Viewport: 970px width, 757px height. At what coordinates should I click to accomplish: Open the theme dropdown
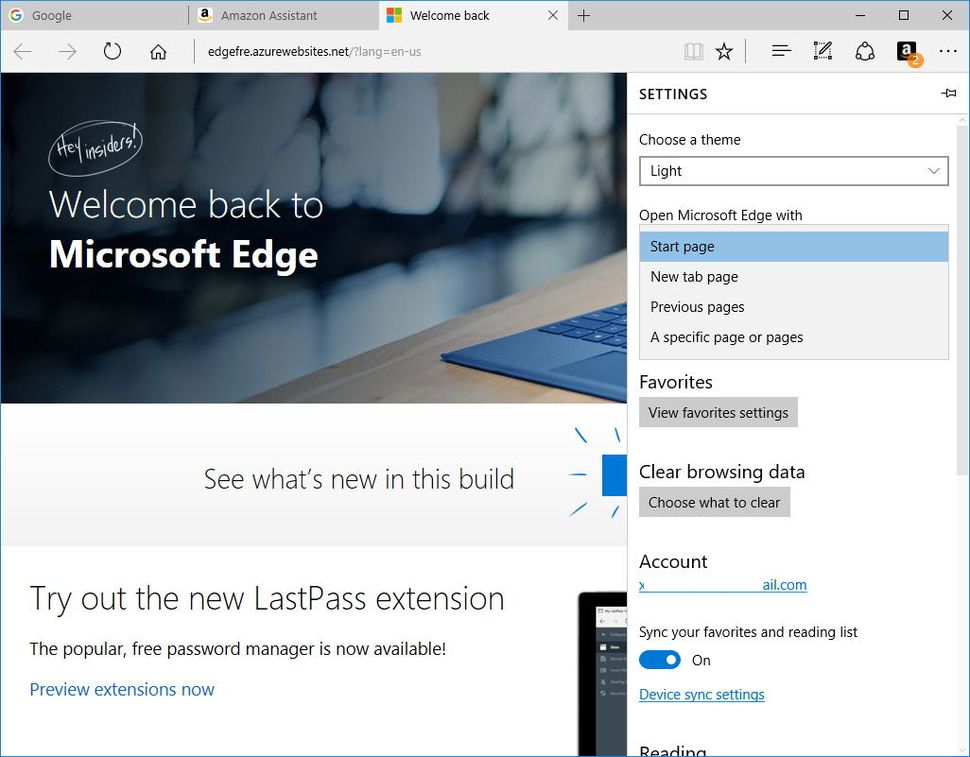[x=793, y=171]
